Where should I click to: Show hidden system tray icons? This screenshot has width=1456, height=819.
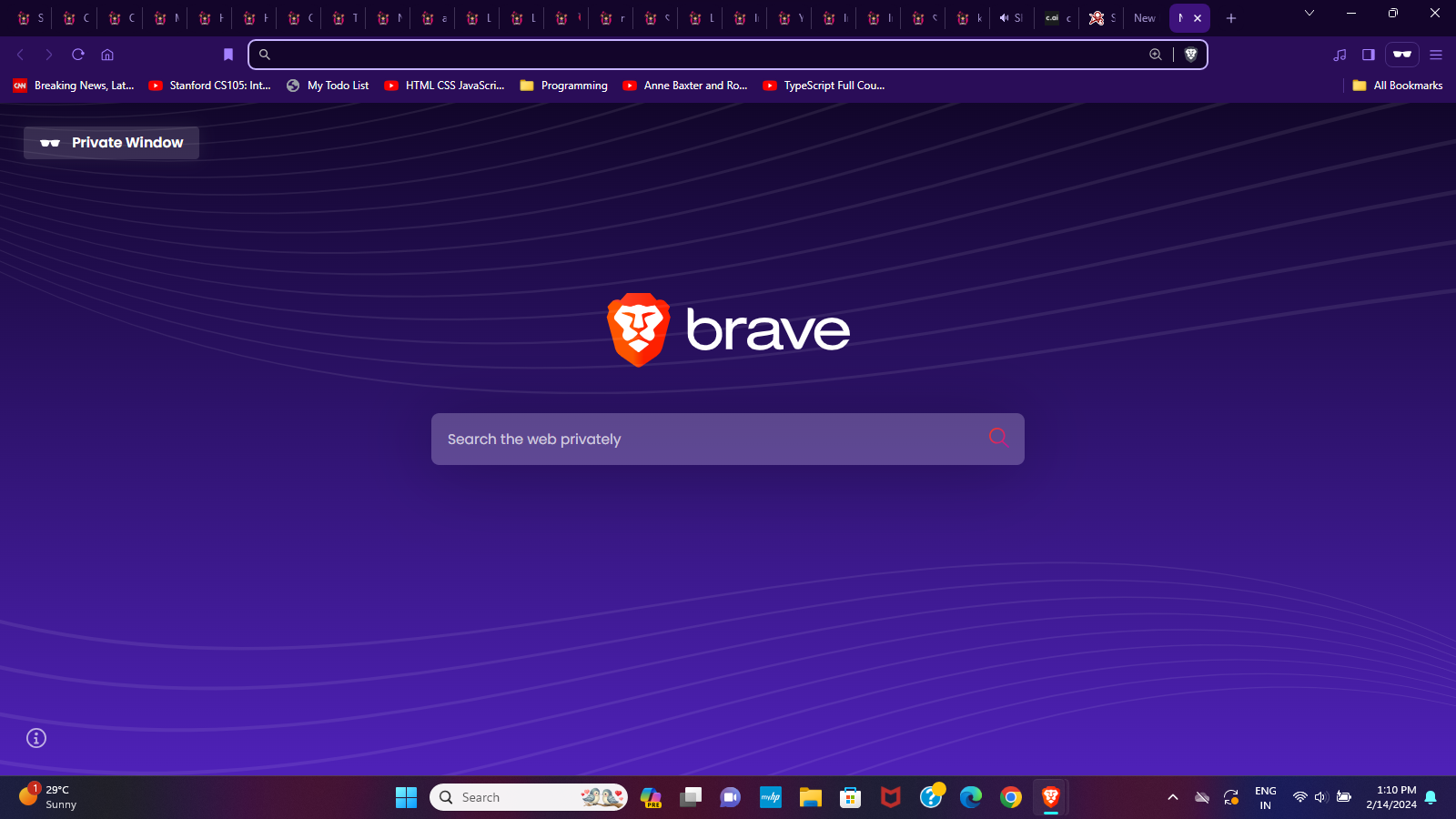pos(1173,797)
